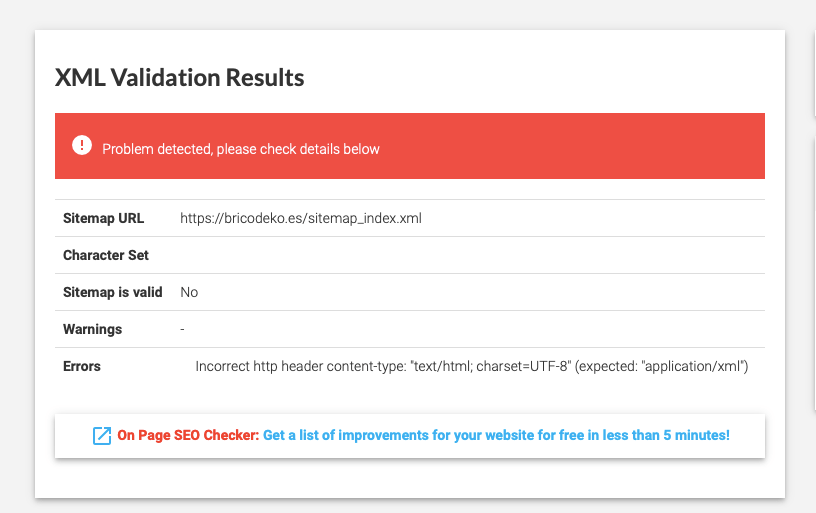Click "Problem detected, please check details below" message
The image size is (816, 513).
(x=241, y=149)
